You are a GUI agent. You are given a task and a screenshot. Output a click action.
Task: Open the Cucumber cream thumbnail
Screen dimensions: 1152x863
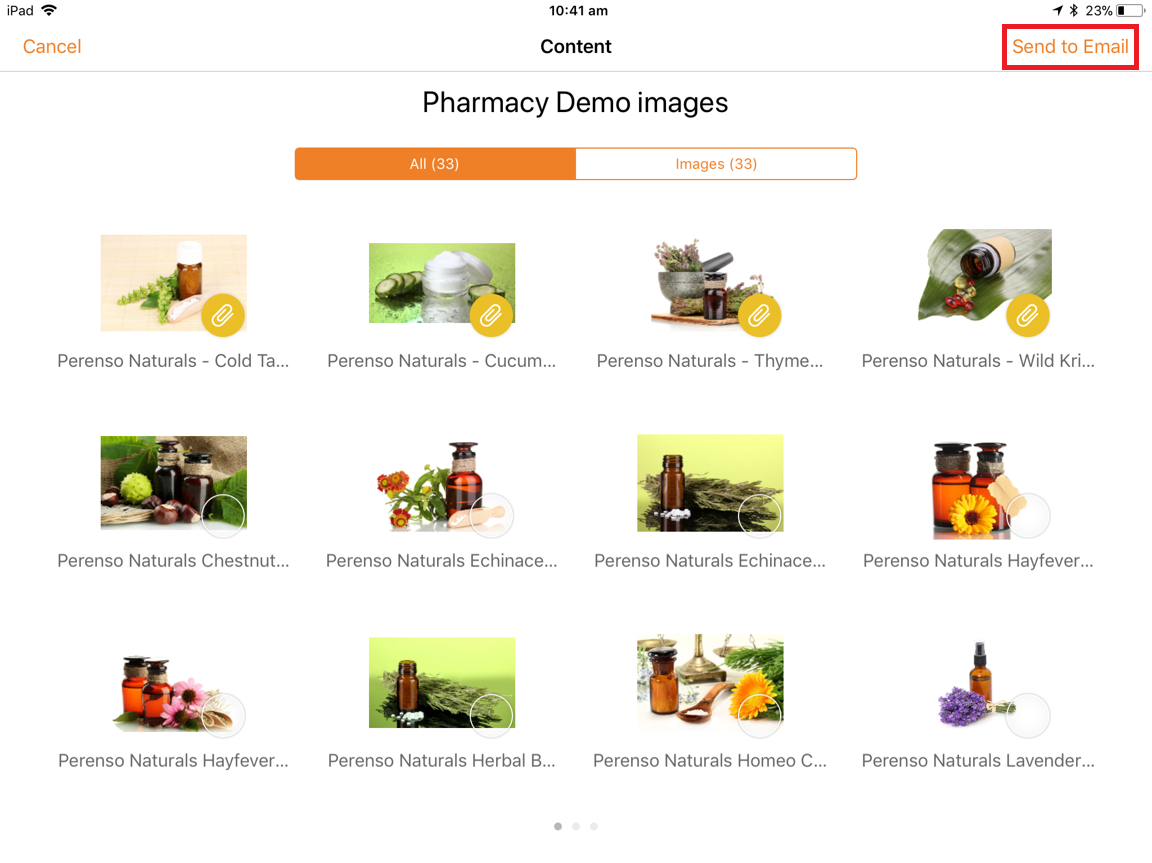click(442, 283)
